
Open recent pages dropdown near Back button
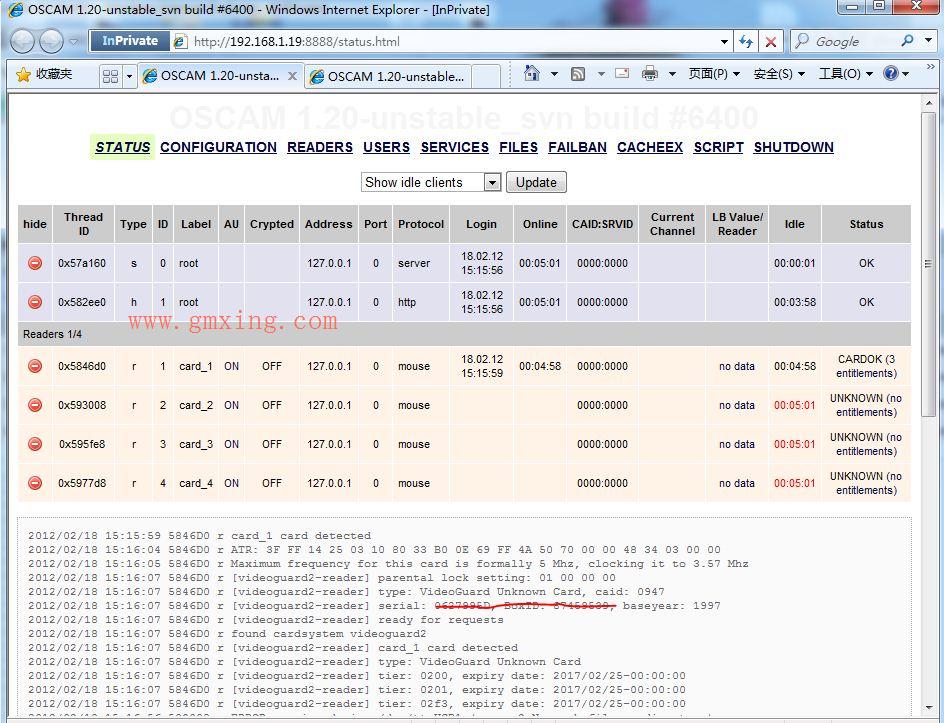73,42
